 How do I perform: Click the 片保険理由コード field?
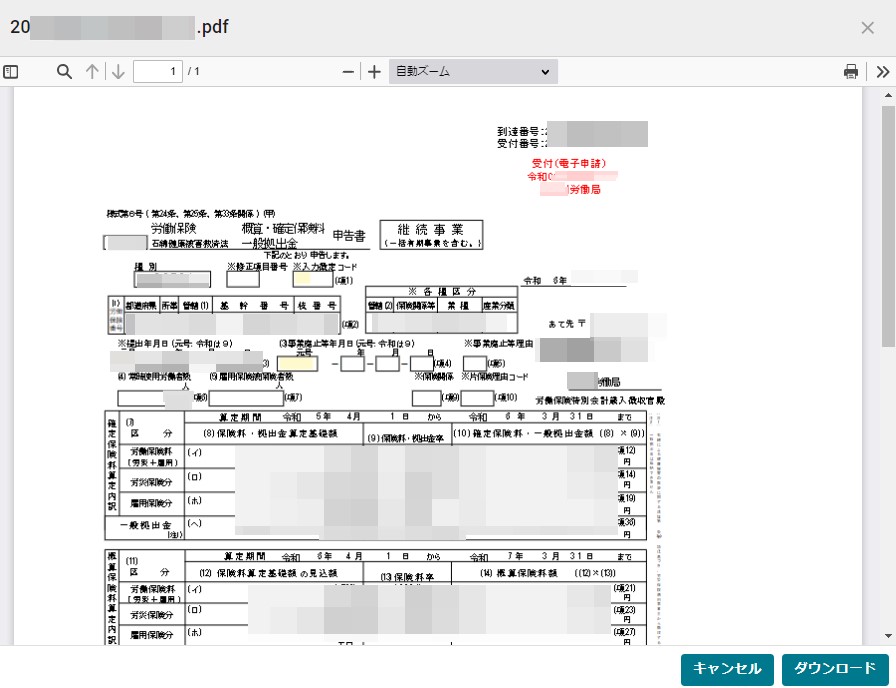(x=478, y=398)
